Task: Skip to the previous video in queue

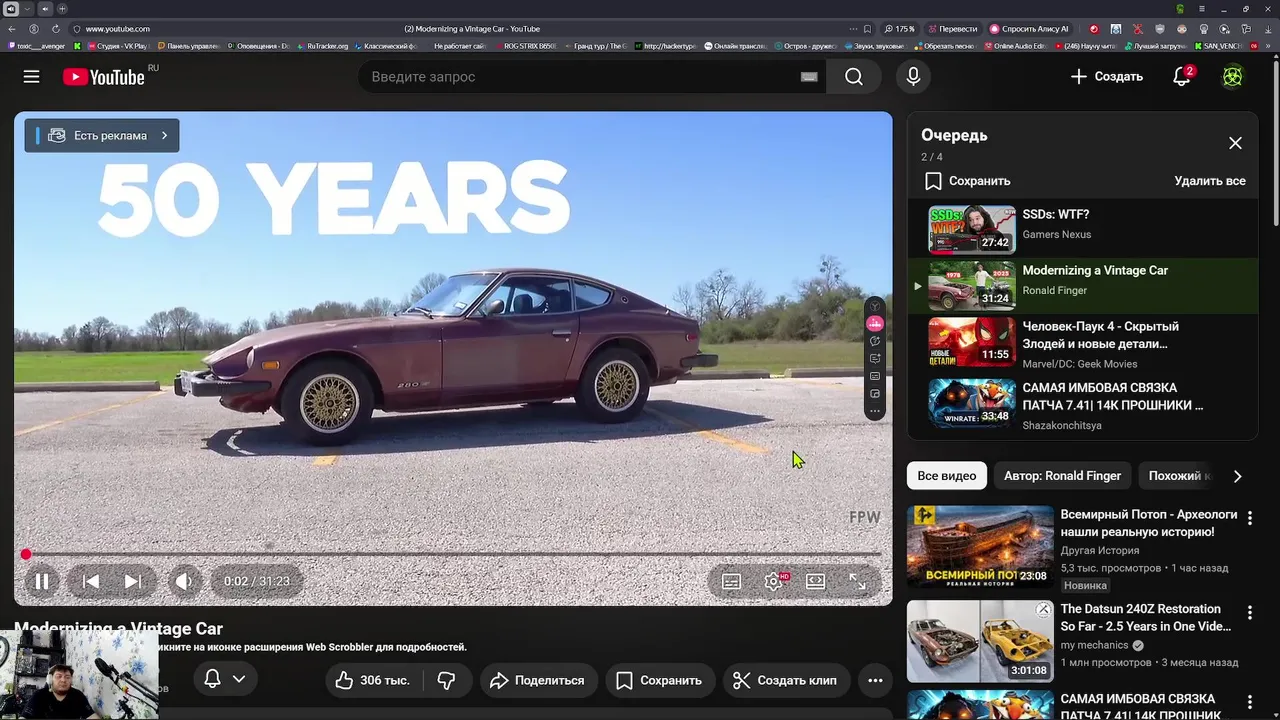Action: coord(90,581)
